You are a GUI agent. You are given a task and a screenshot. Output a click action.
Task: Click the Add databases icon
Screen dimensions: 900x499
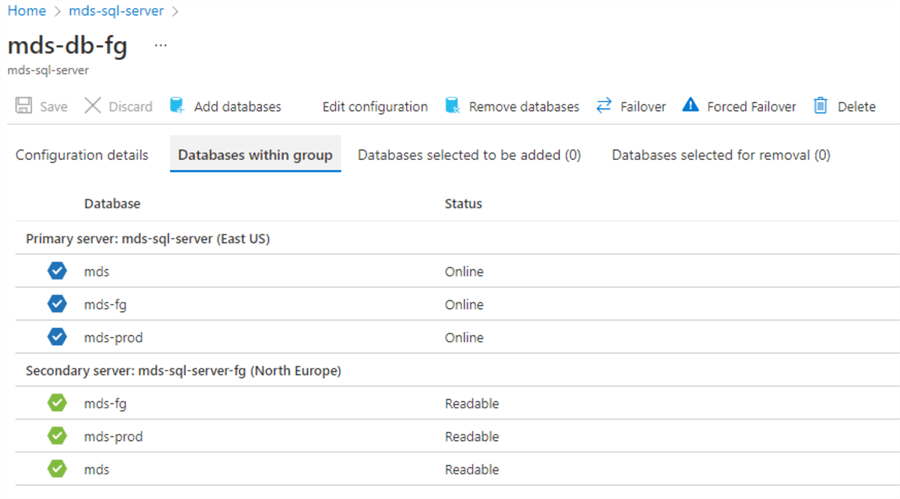coord(177,106)
